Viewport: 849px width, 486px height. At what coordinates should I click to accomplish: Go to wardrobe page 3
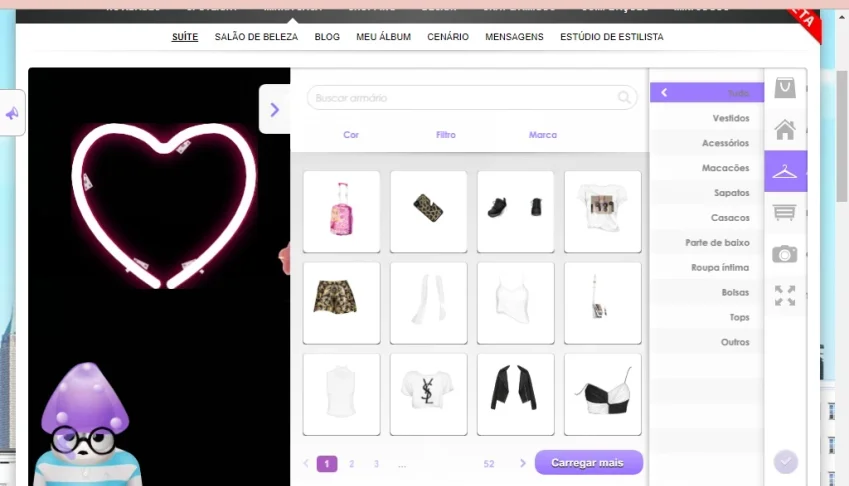click(376, 464)
